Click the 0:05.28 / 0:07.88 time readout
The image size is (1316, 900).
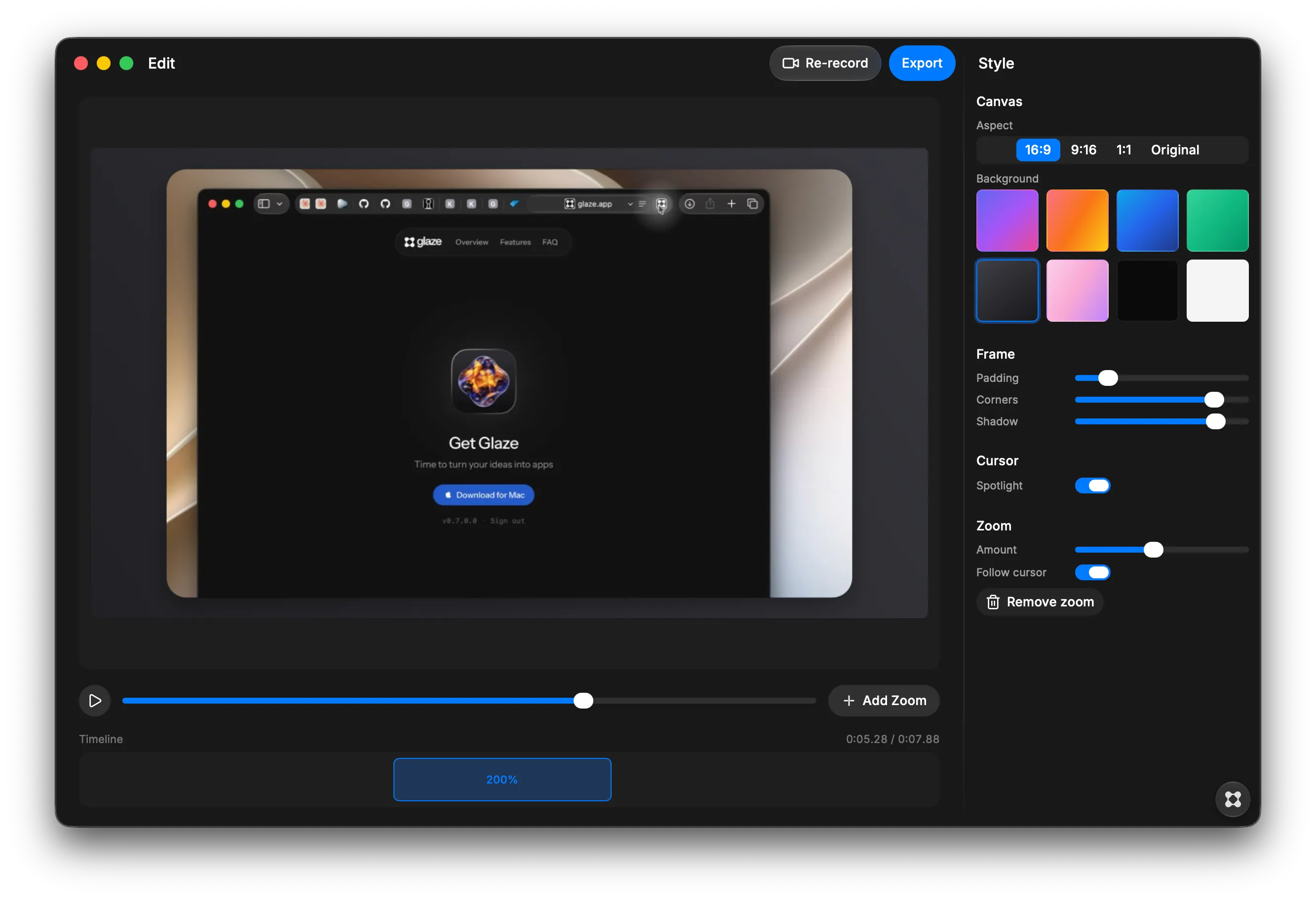[892, 739]
